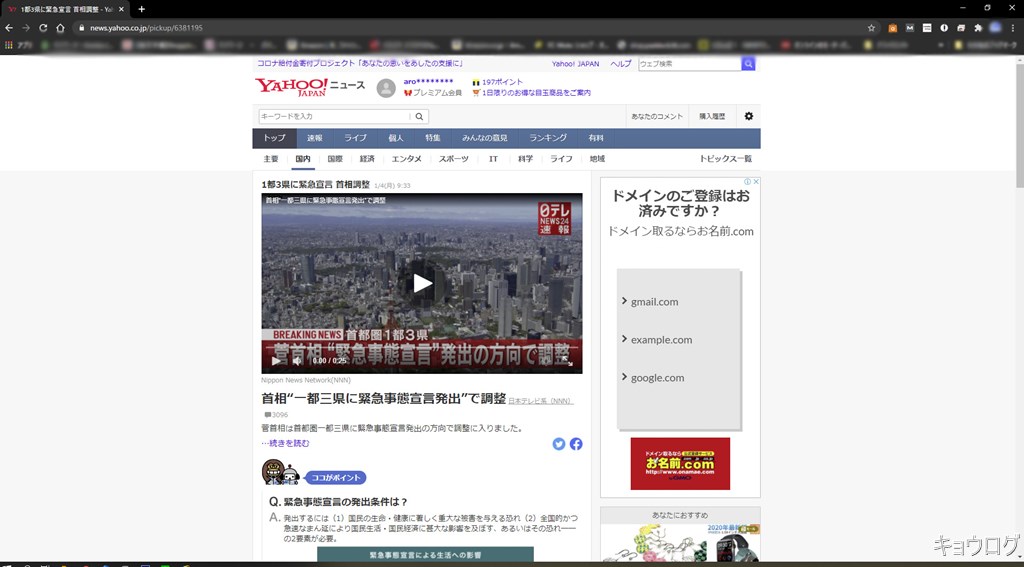Select the 経済 category

coord(367,159)
